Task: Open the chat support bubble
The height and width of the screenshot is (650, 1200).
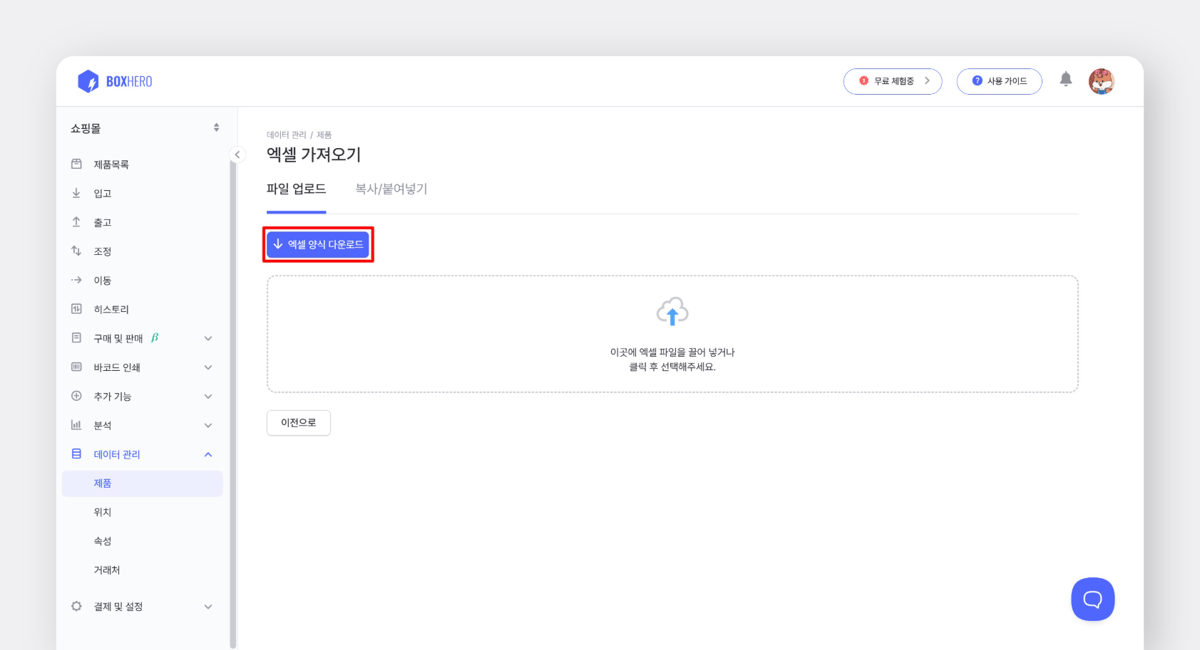Action: coord(1092,599)
